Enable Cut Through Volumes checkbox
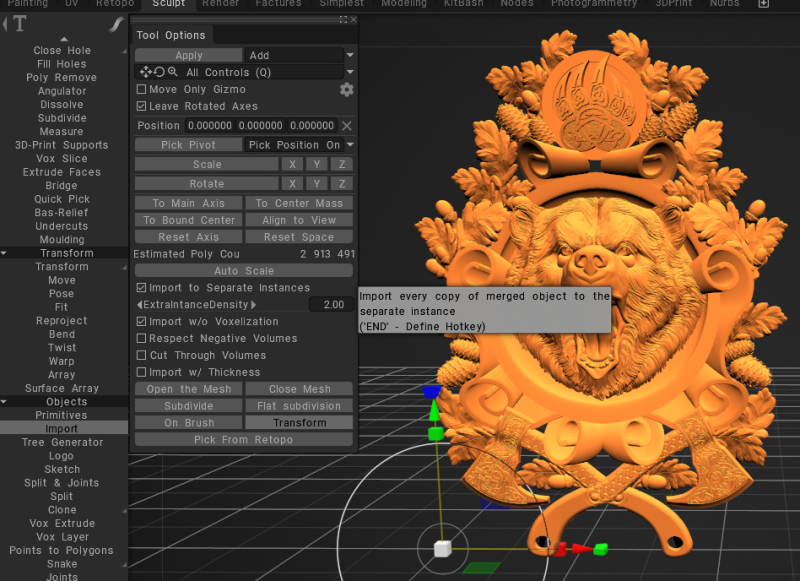800x581 pixels. [141, 355]
